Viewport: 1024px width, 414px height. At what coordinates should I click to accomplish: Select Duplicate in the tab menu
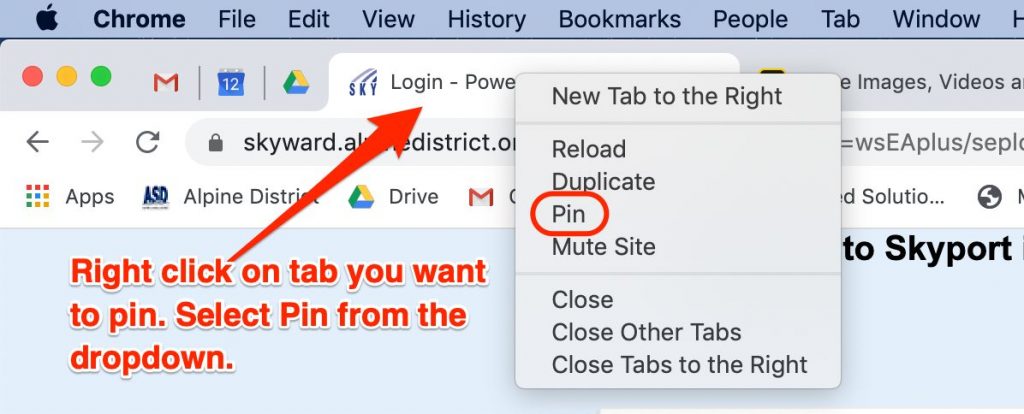[603, 182]
